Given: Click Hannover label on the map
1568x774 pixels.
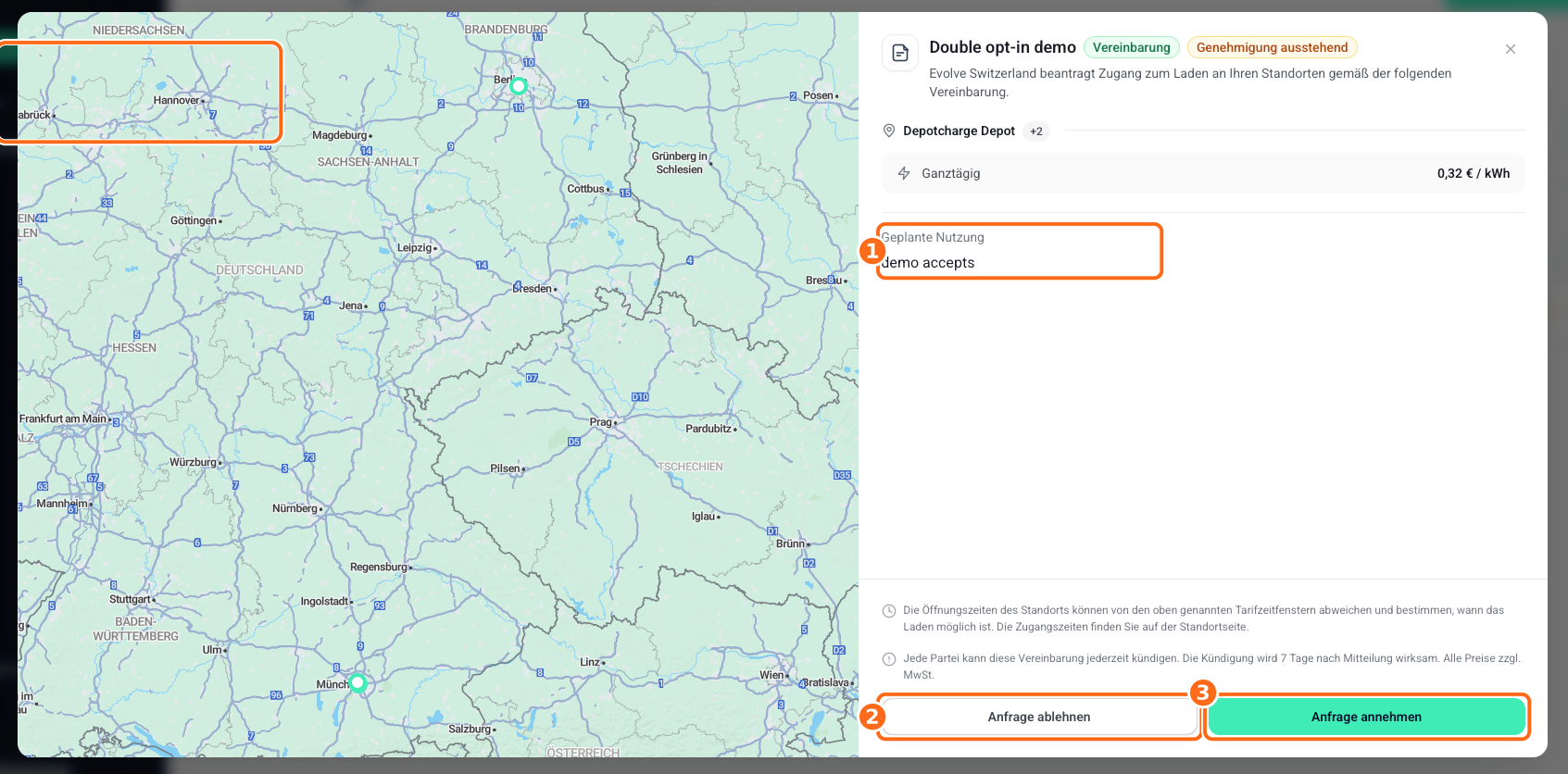Looking at the screenshot, I should click(177, 100).
